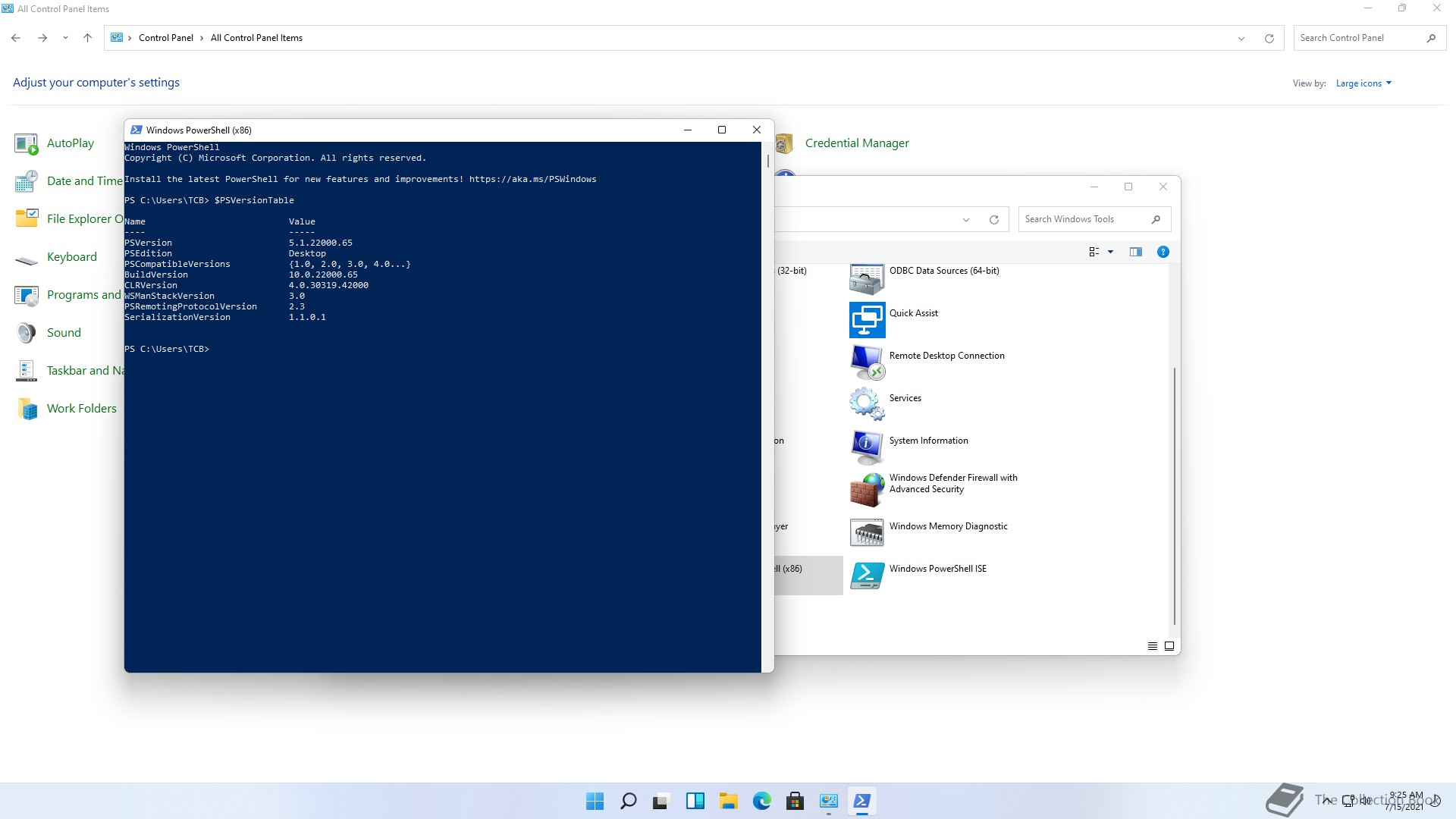Viewport: 1456px width, 819px height.
Task: Switch to Control Panel via taskbar icon
Action: coord(829,801)
